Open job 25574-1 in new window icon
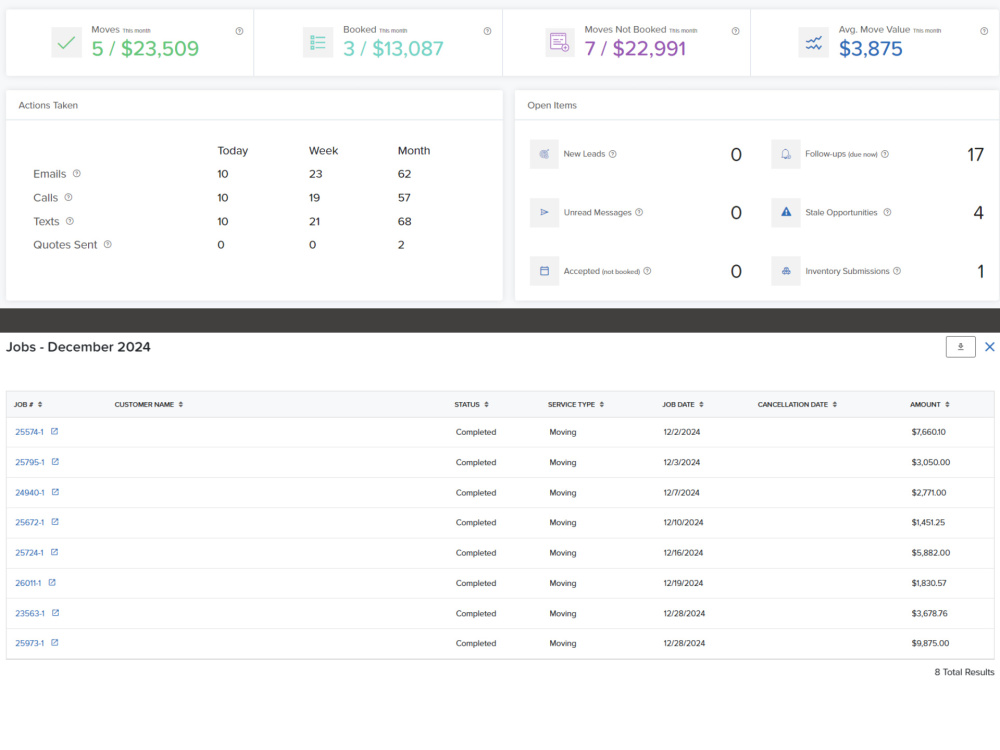 55,432
